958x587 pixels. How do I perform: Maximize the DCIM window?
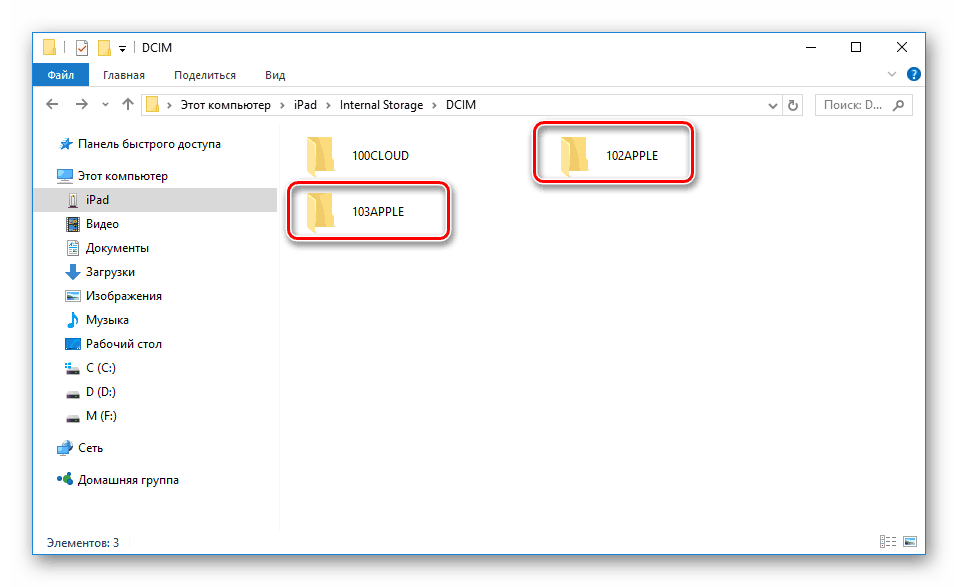(x=856, y=48)
